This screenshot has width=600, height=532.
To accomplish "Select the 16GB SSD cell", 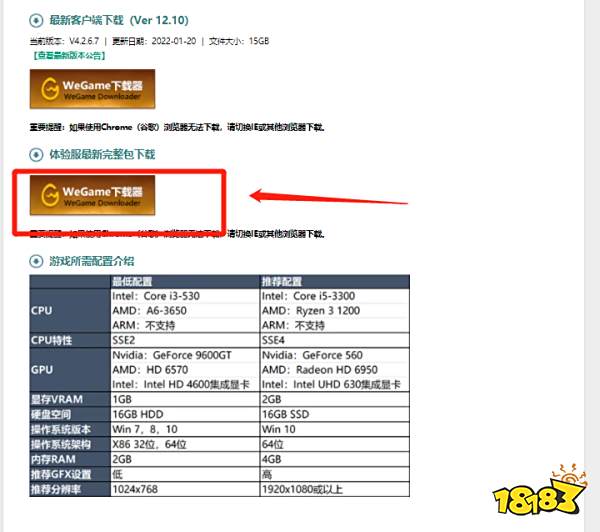I will tap(335, 415).
